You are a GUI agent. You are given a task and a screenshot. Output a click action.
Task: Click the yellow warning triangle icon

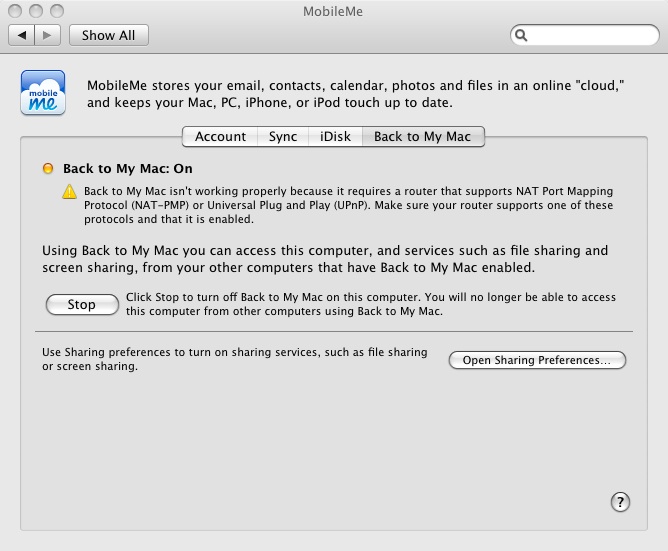pos(69,192)
